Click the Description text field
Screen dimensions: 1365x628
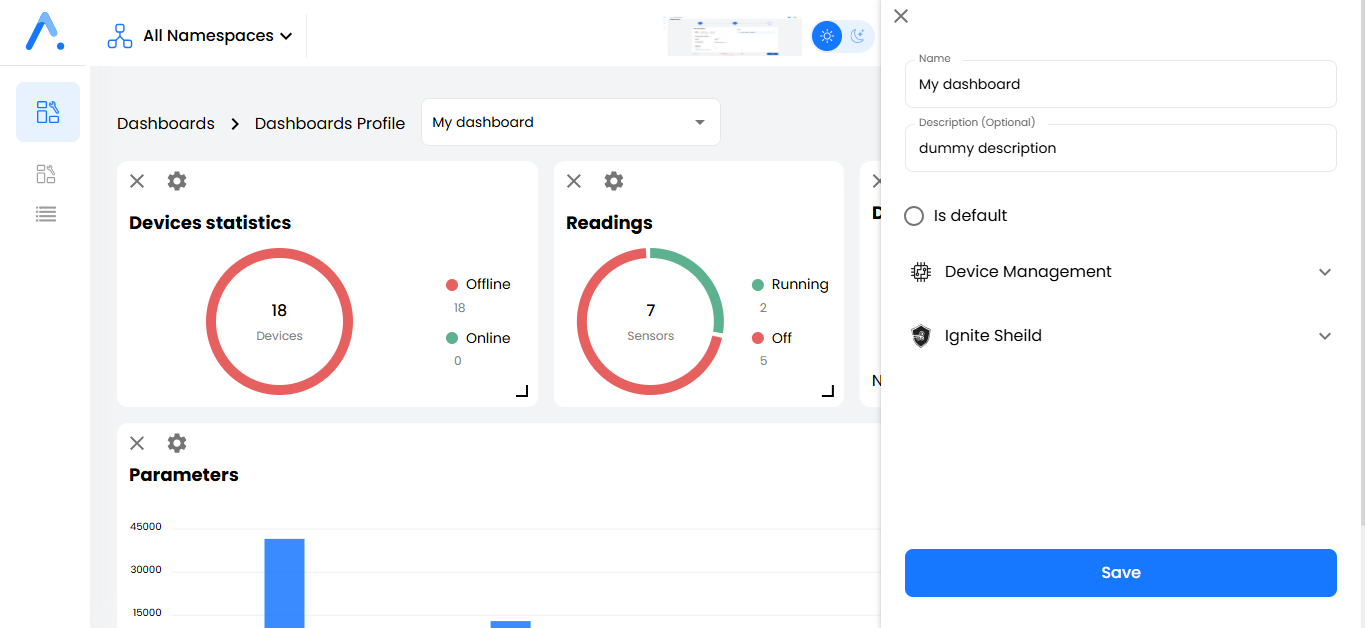1120,147
